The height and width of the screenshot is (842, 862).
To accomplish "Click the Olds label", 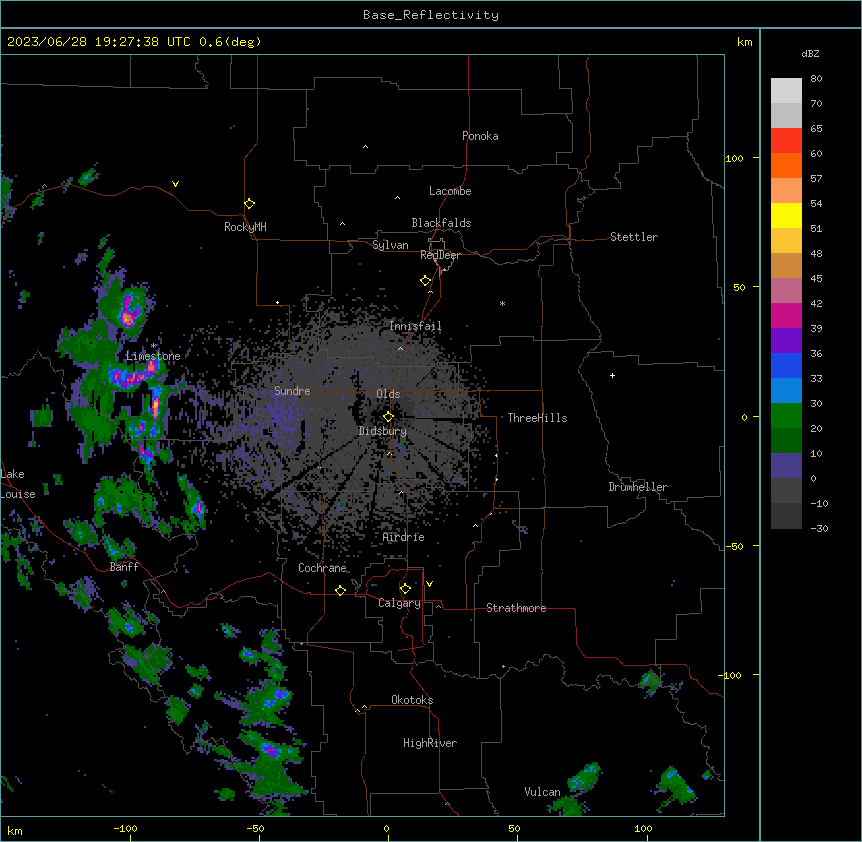I will pyautogui.click(x=388, y=394).
